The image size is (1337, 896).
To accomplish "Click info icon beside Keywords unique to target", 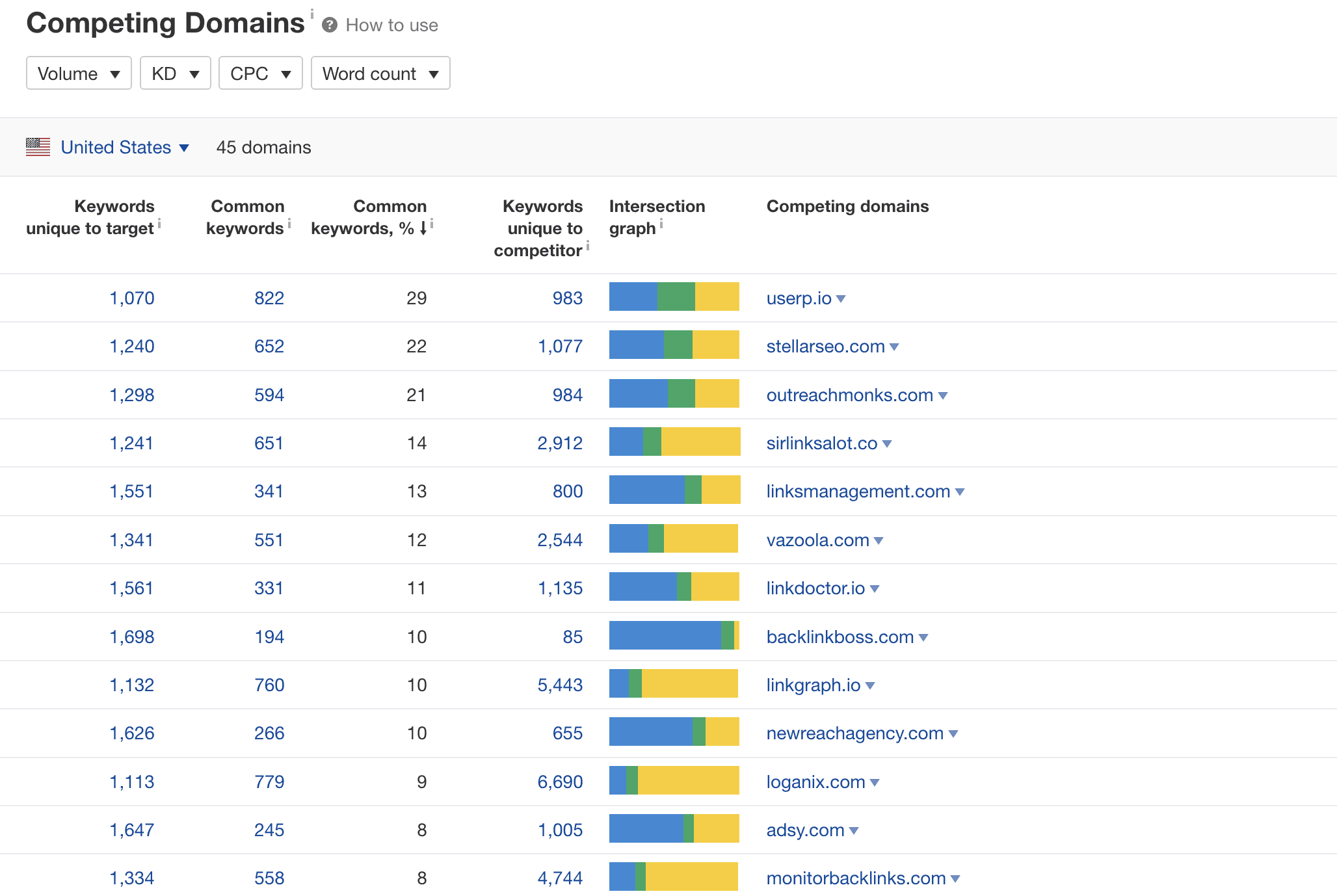I will click(159, 224).
